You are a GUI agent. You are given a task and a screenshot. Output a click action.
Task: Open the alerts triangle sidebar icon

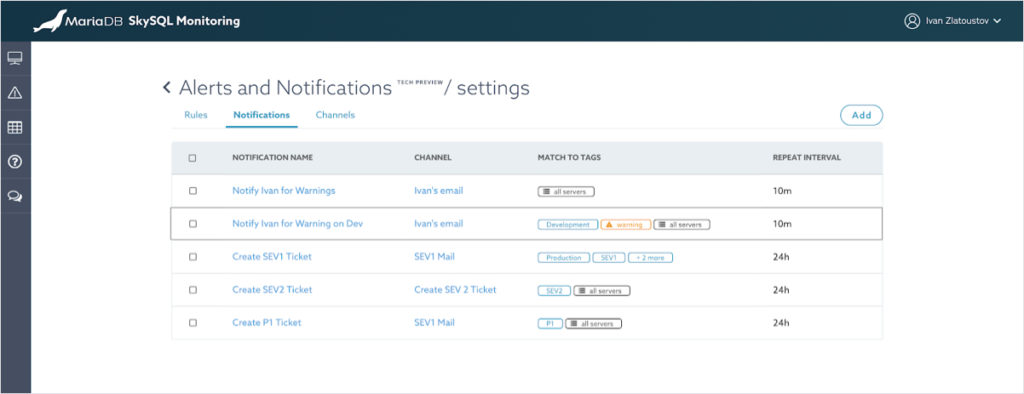tap(15, 93)
